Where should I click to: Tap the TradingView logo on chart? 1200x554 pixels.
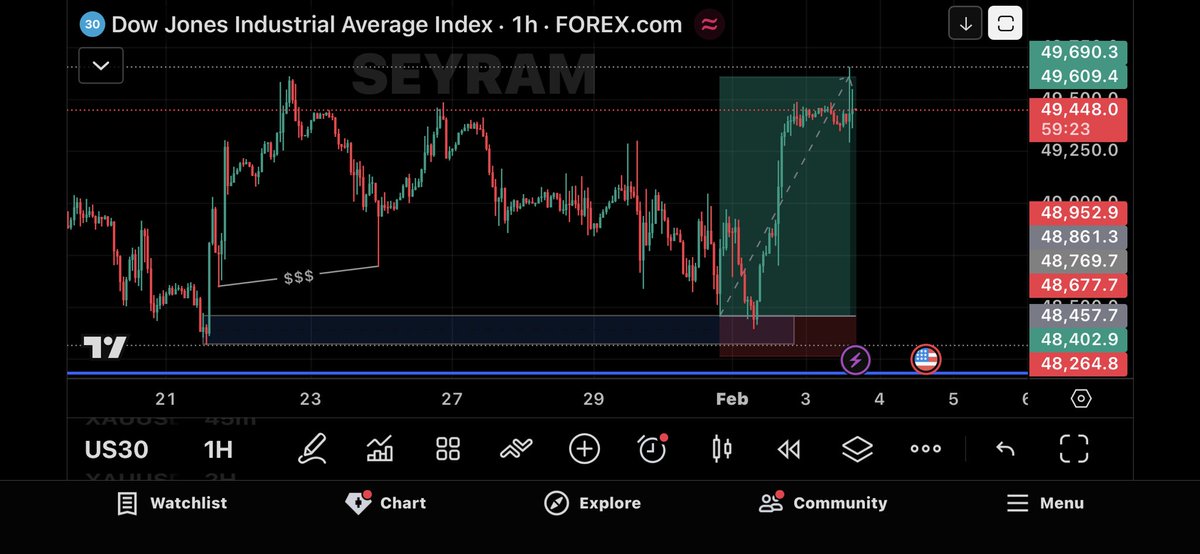click(x=104, y=347)
